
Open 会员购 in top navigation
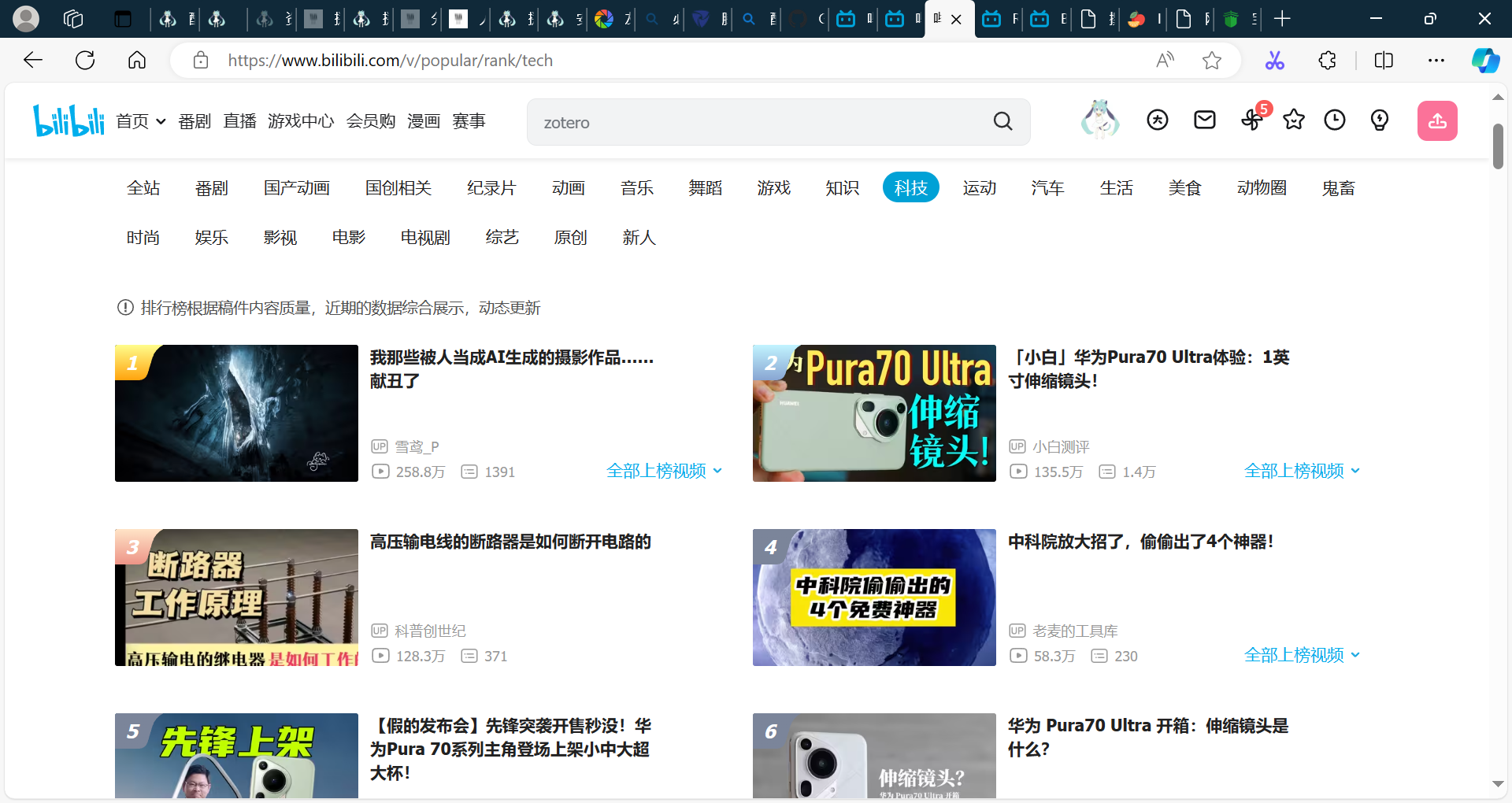coord(371,120)
